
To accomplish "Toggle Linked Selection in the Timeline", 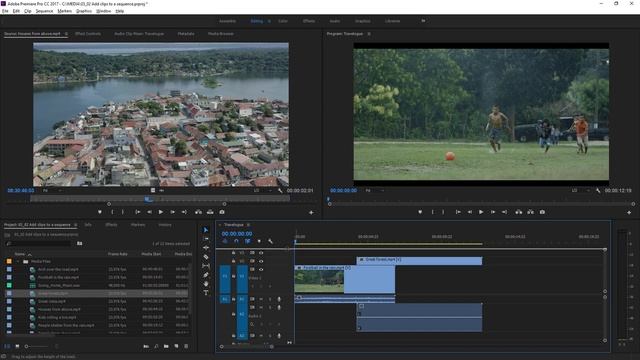I will (x=247, y=241).
